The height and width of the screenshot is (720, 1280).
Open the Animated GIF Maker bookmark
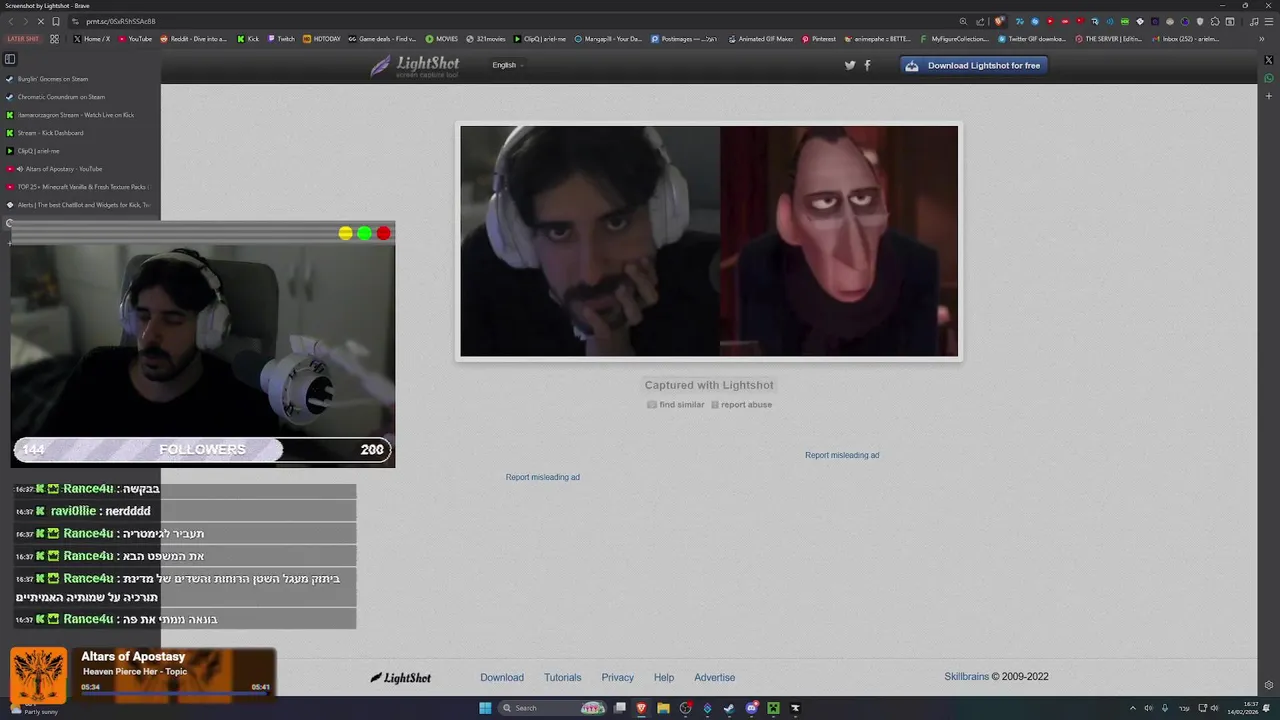pos(760,39)
